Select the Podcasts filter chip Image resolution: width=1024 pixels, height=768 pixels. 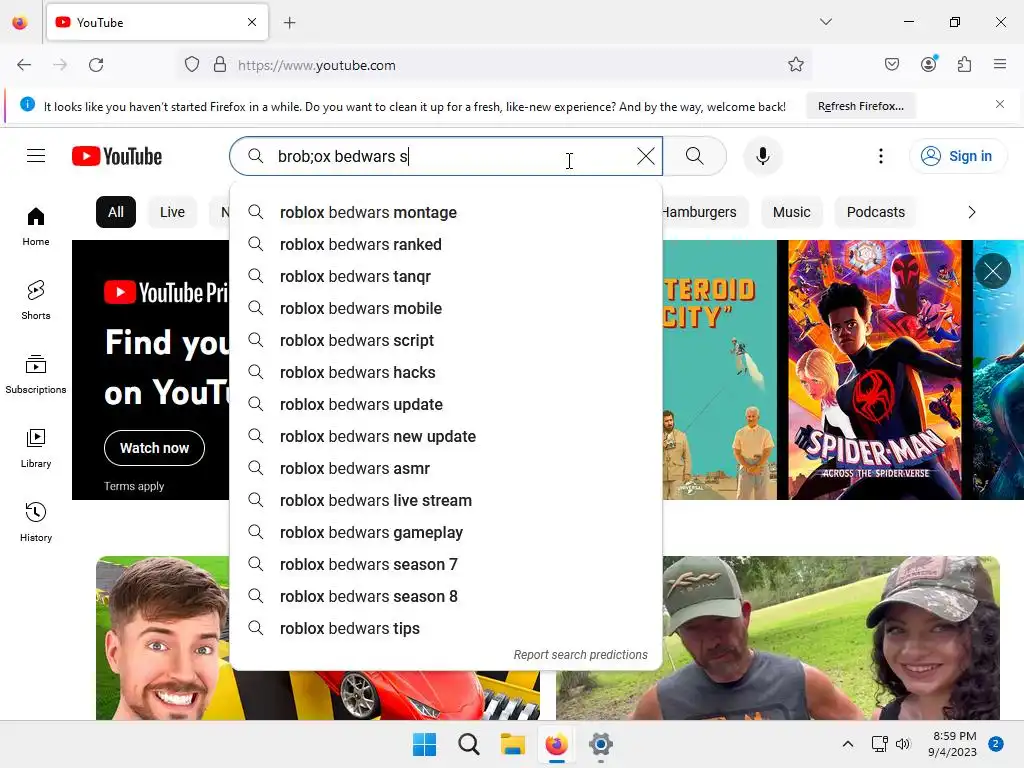coord(876,212)
